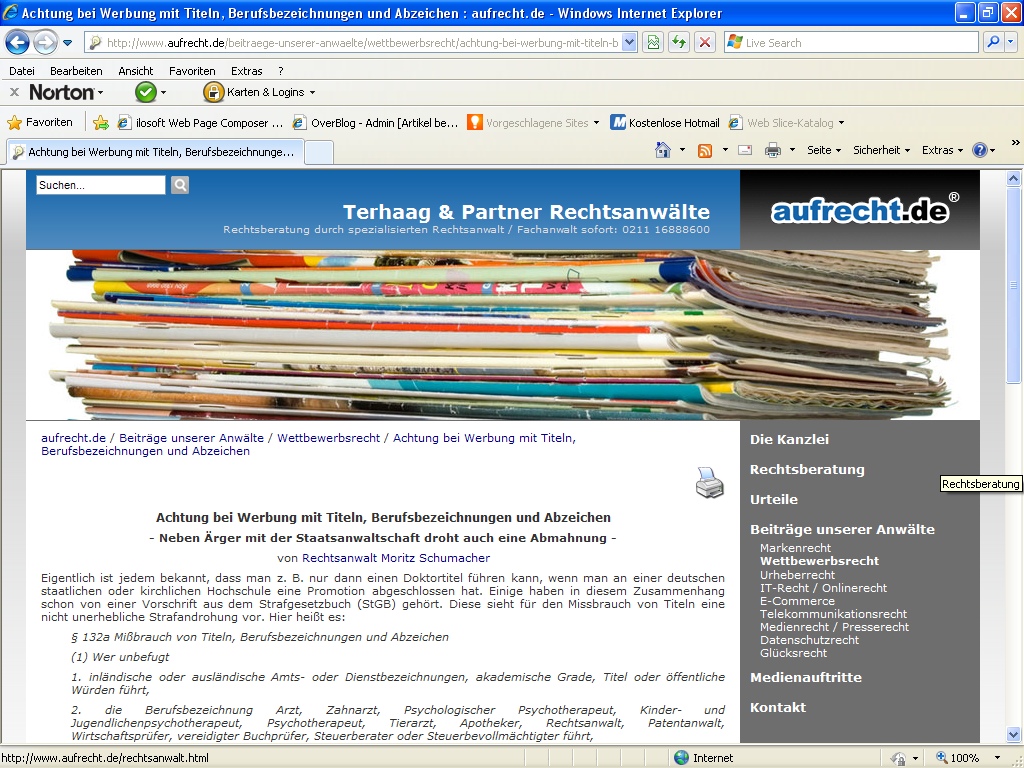This screenshot has width=1024, height=768.
Task: Click the Wettbewerbsrecht breadcrumb link
Action: tap(328, 438)
